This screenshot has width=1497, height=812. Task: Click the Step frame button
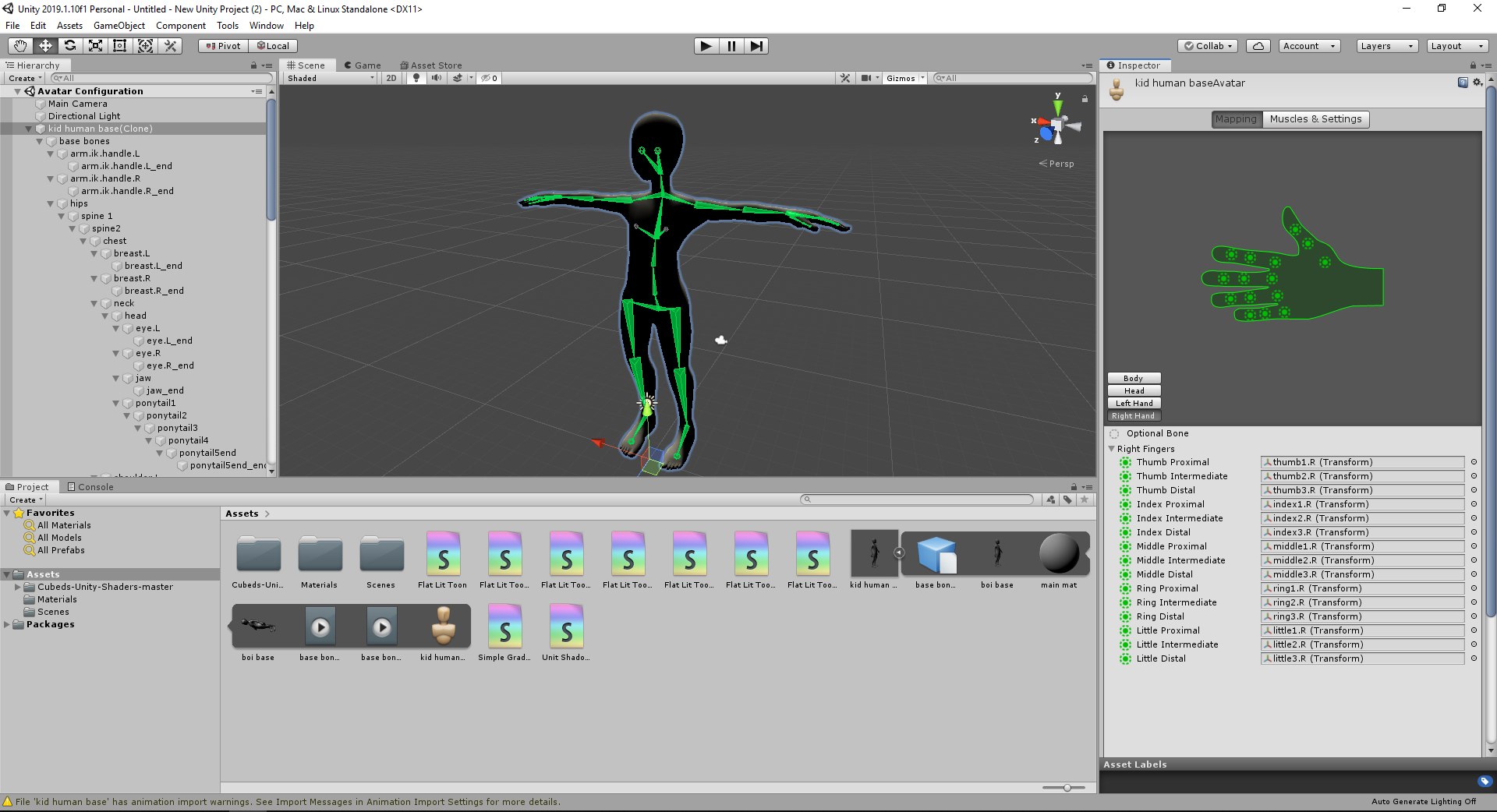[756, 46]
